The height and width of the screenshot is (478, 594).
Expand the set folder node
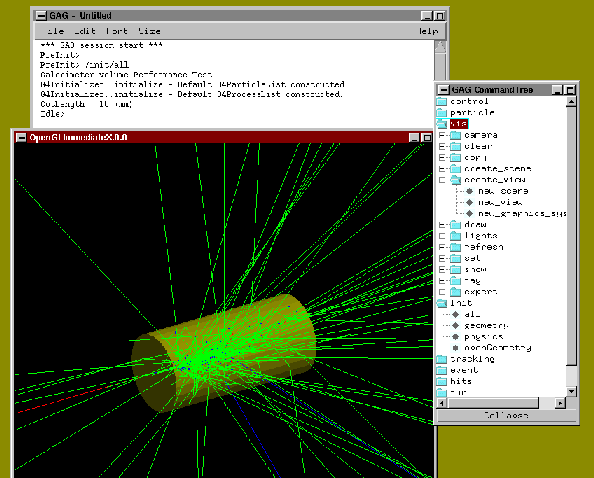442,258
